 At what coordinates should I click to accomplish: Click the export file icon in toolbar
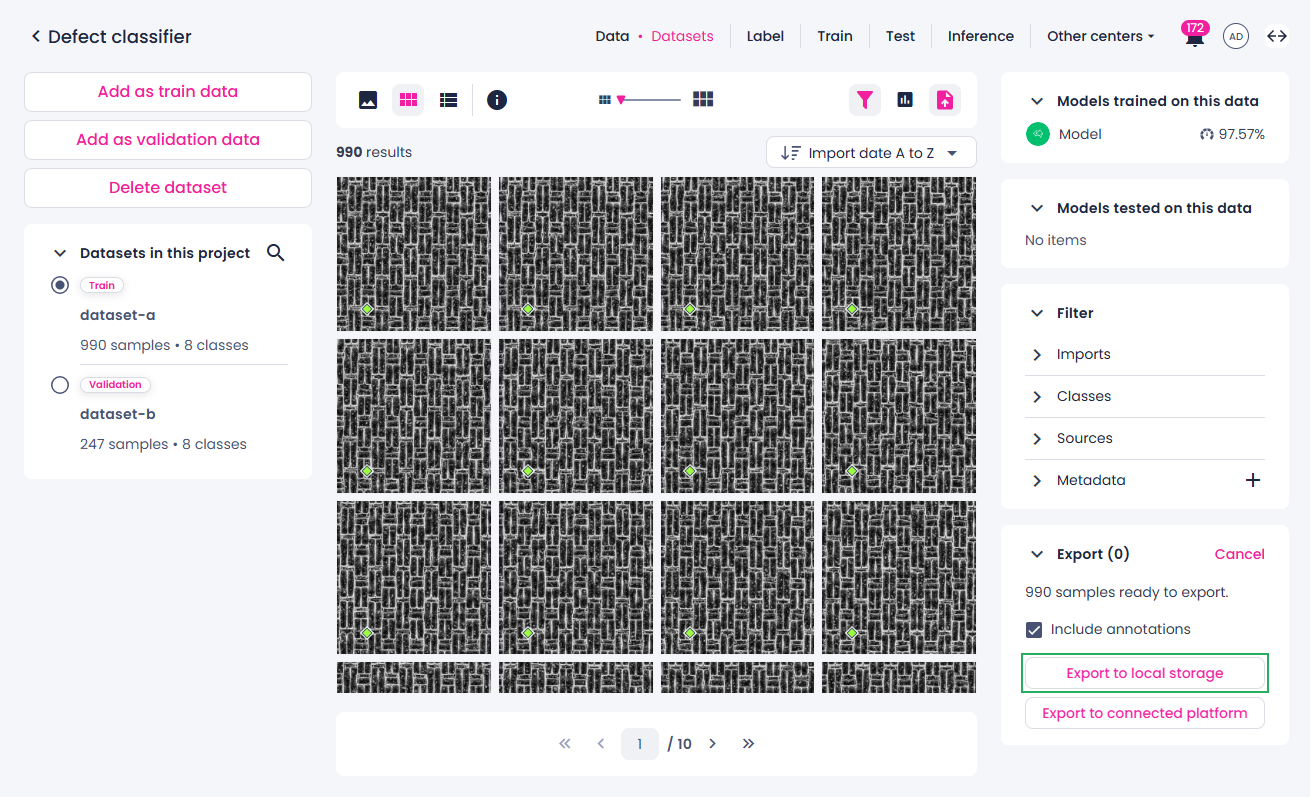pos(945,100)
